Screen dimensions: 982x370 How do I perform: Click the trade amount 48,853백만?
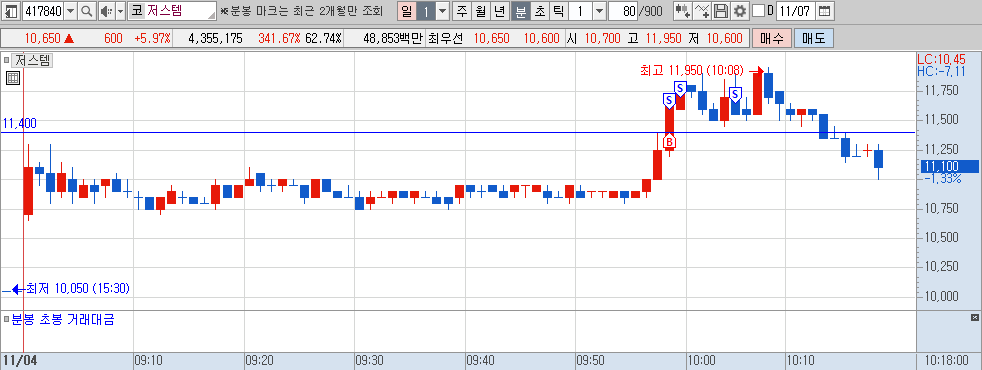pos(393,39)
